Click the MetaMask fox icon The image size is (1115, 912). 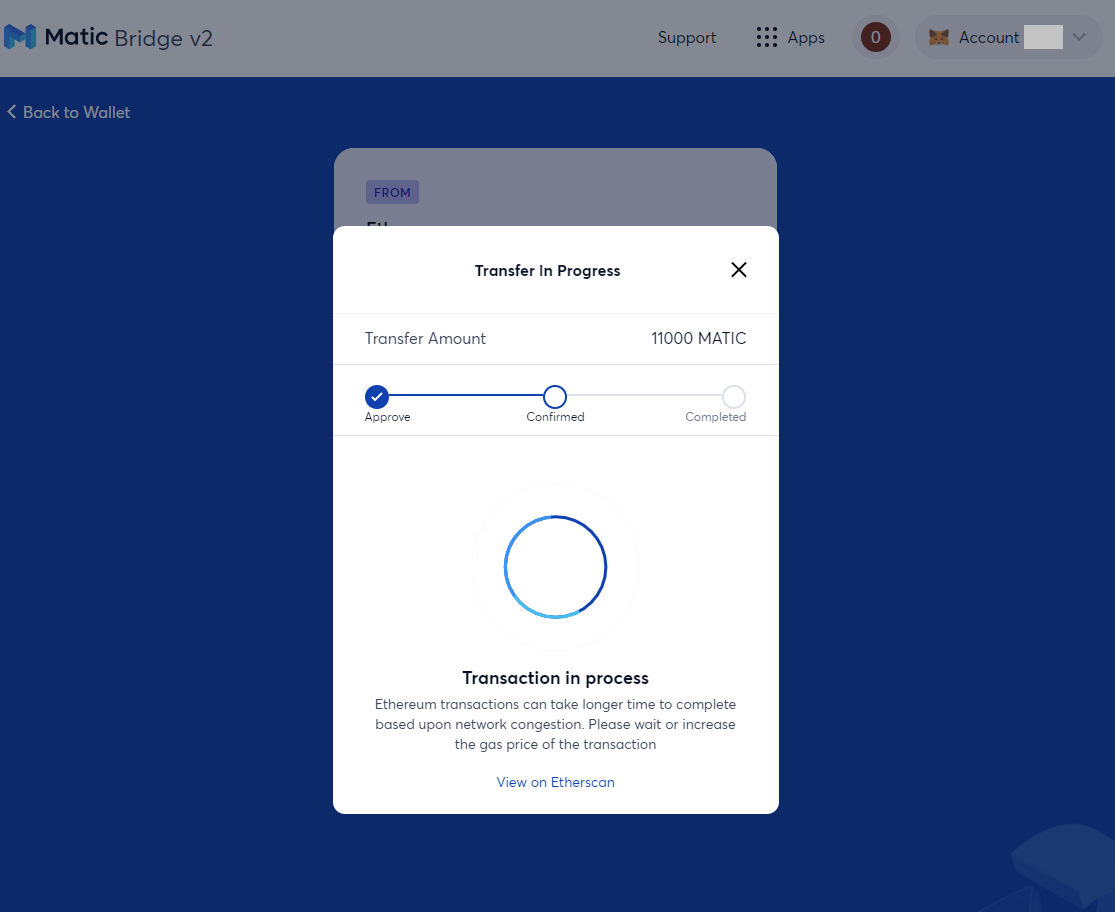click(939, 38)
